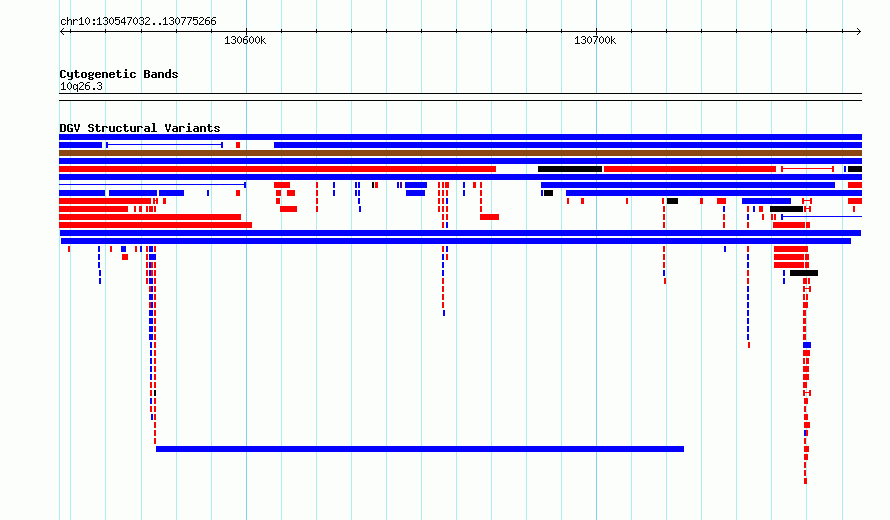Click the right arrowhead of the scale ruler
Screen dimensions: 890x520
tap(858, 31)
